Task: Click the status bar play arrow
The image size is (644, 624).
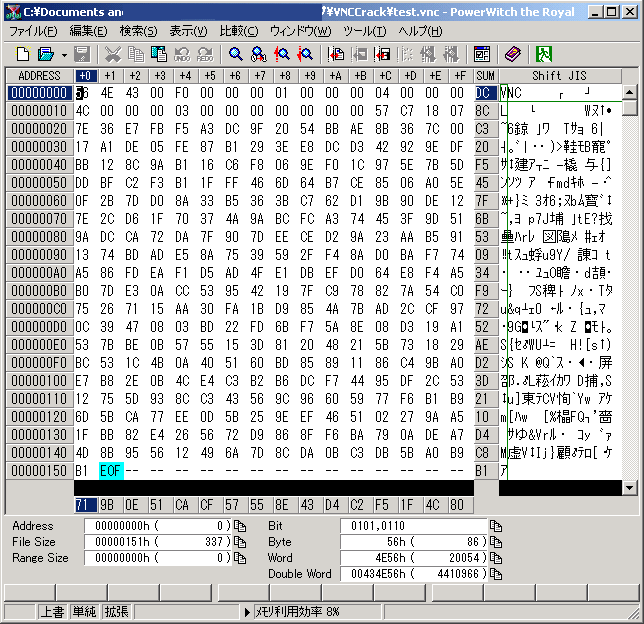Action: [247, 612]
